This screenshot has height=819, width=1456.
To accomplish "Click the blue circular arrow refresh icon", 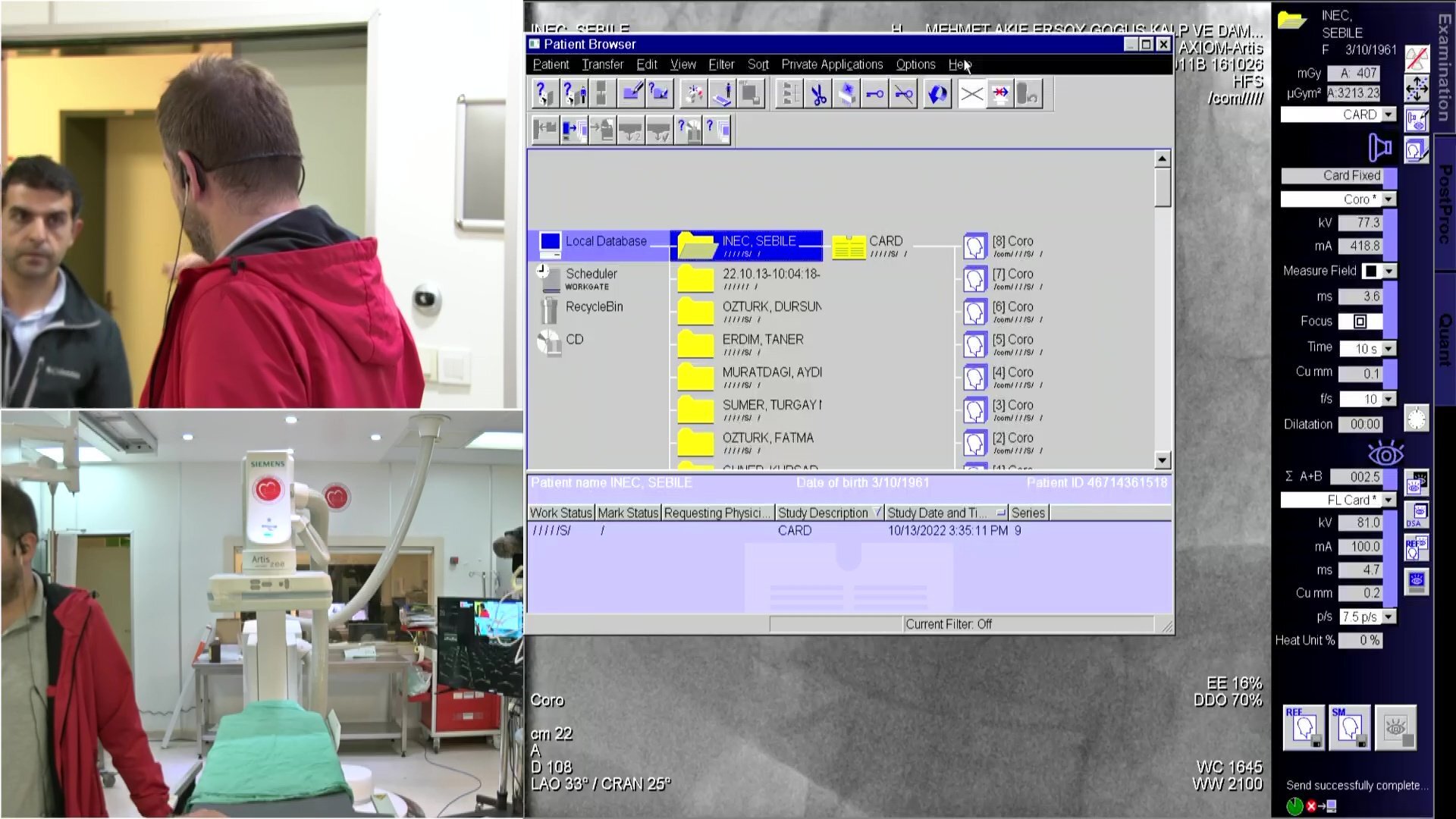I will (937, 95).
